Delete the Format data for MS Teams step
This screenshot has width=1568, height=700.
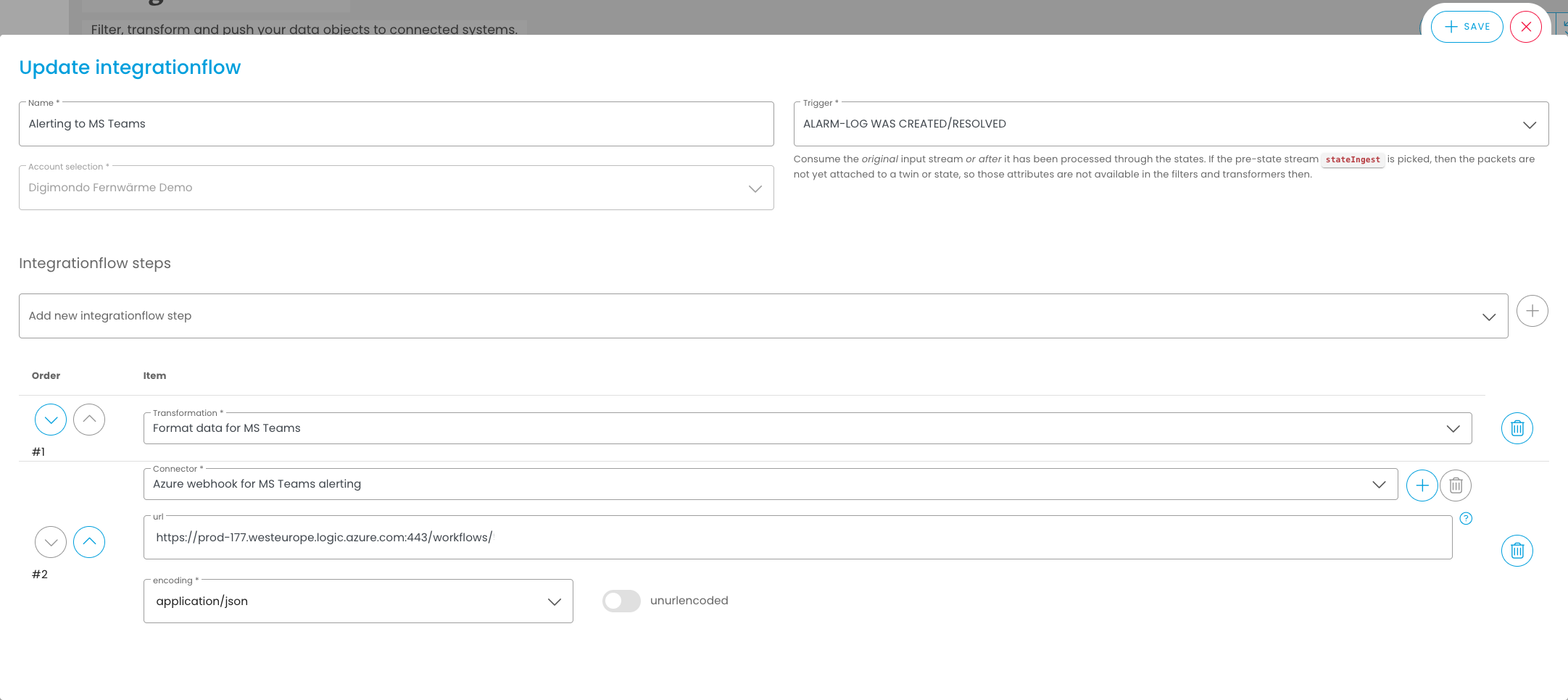[1517, 428]
